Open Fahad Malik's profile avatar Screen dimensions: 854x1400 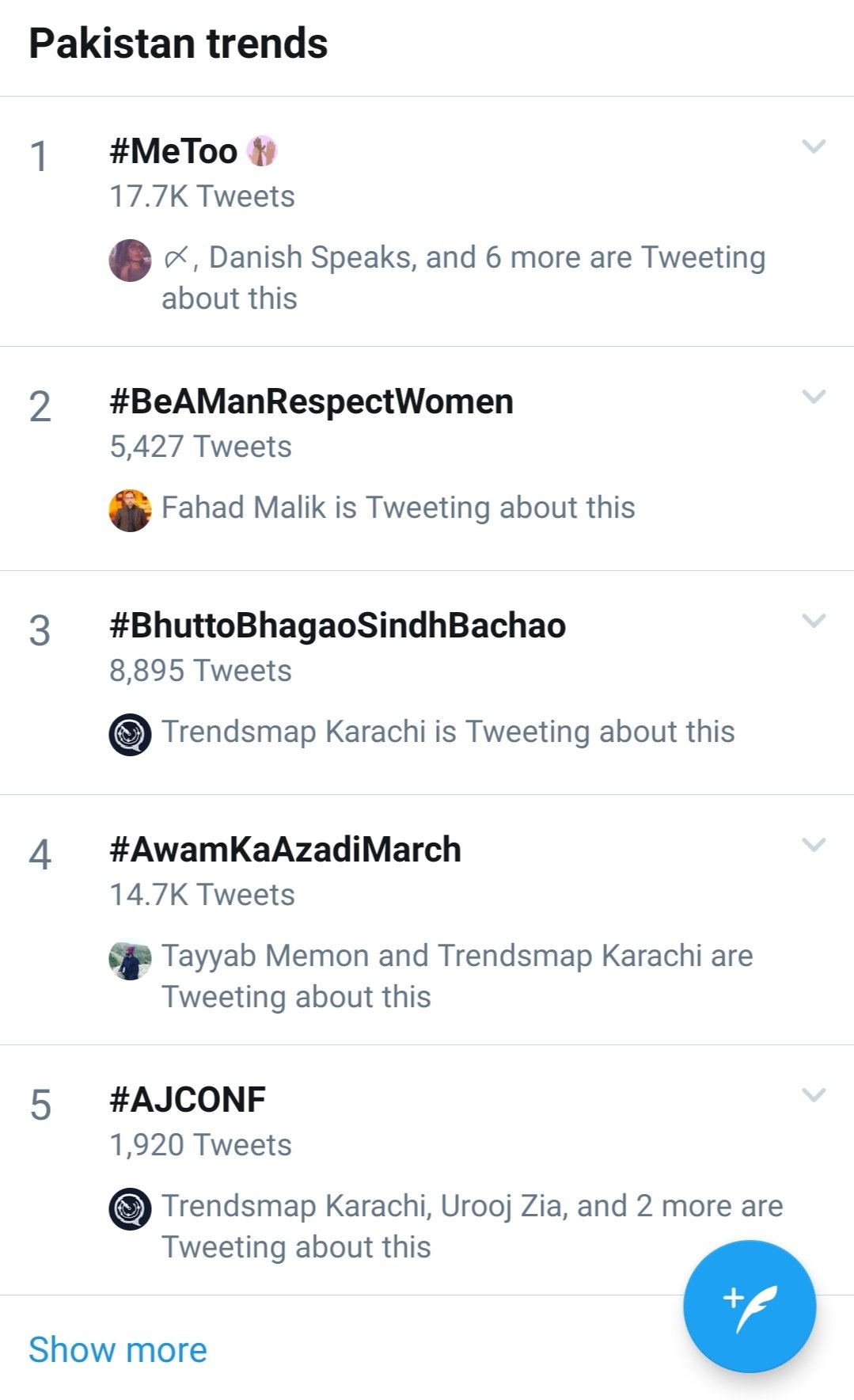click(130, 510)
